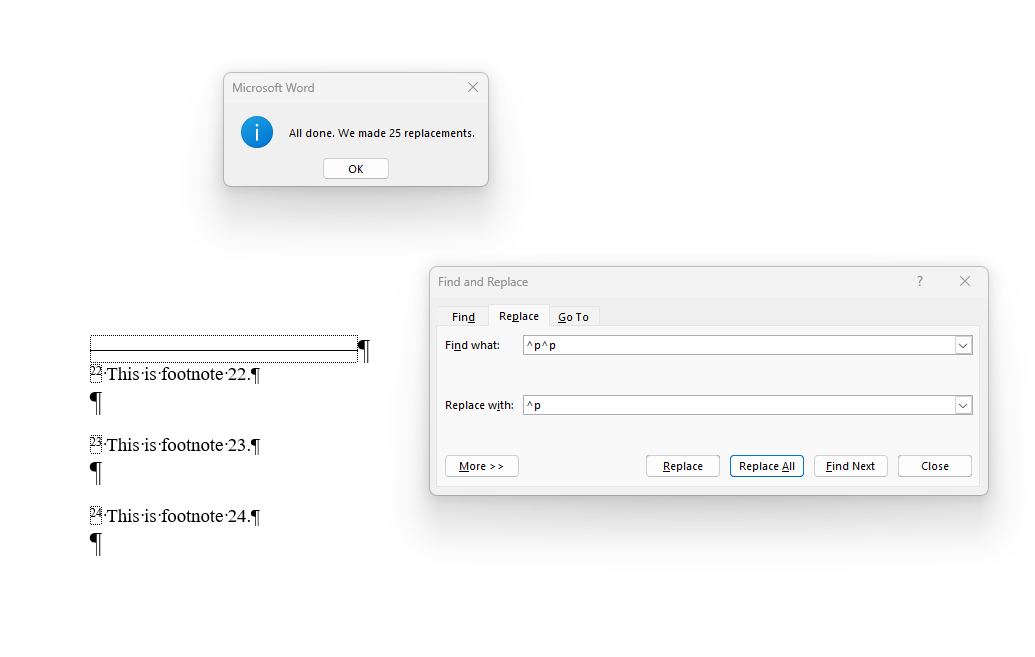Screen dimensions: 1035x657
Task: Click the Replace All button
Action: (x=766, y=465)
